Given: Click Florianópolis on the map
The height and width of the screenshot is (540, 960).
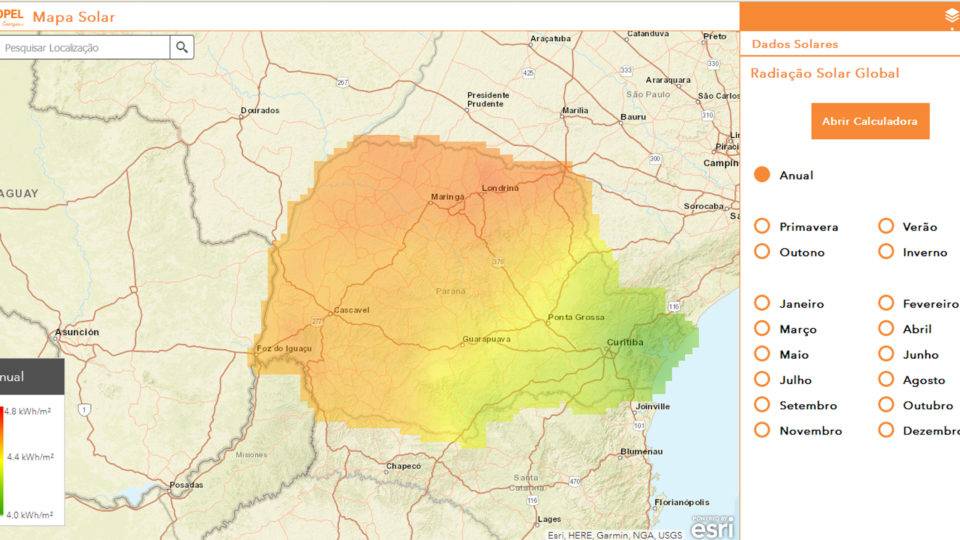Looking at the screenshot, I should coord(682,502).
